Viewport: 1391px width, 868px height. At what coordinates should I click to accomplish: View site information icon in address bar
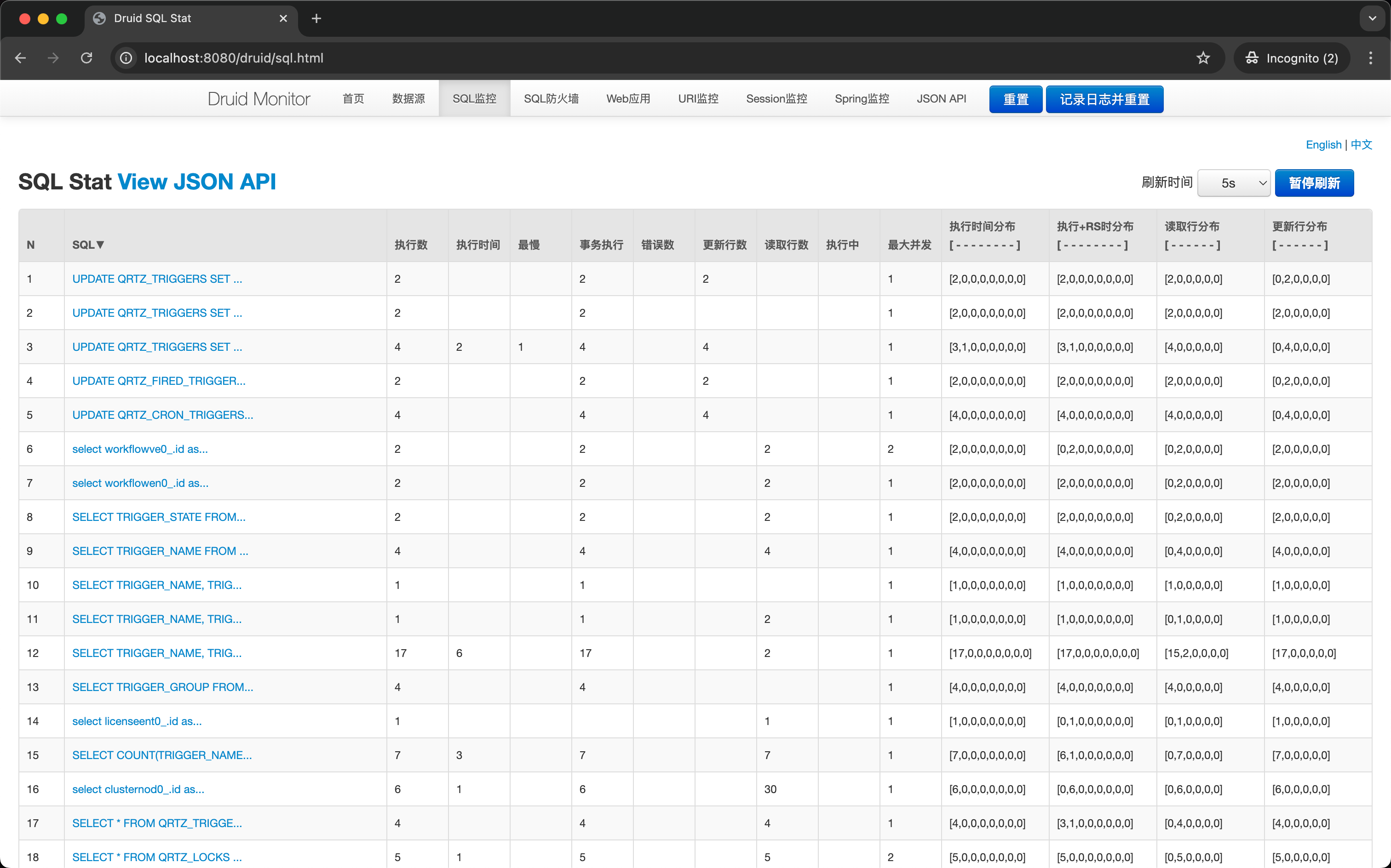point(126,58)
